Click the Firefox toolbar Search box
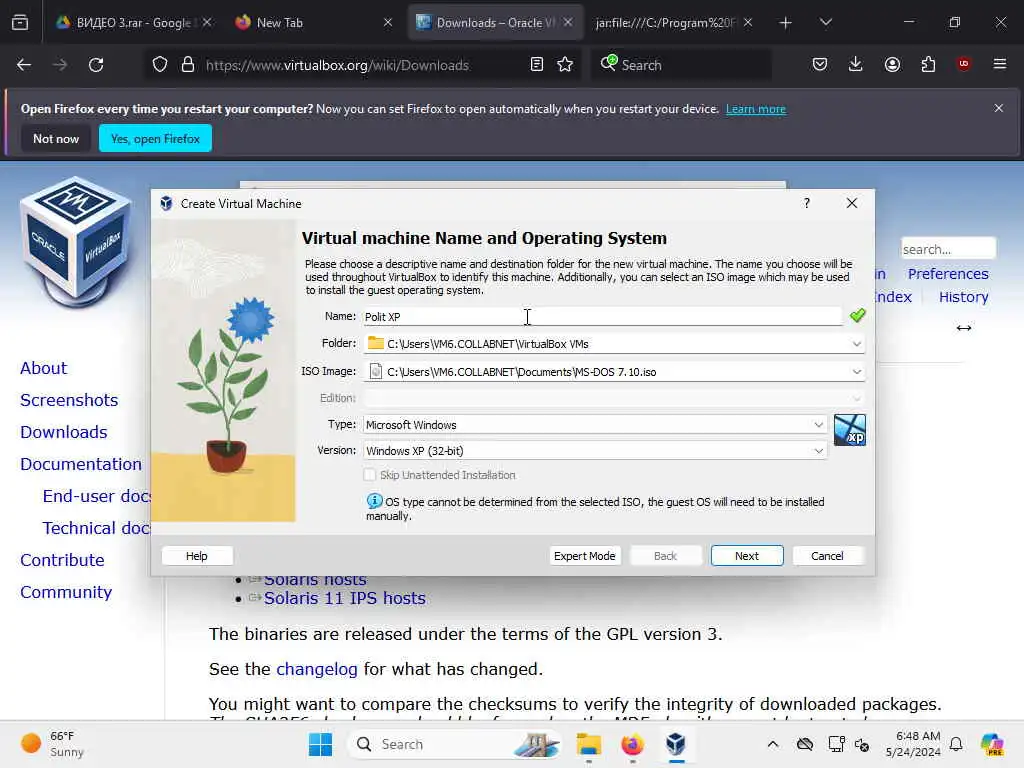This screenshot has width=1024, height=768. [682, 65]
